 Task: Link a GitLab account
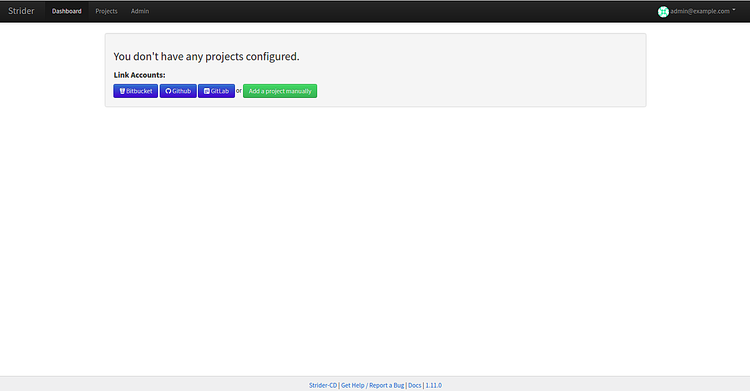pos(216,91)
